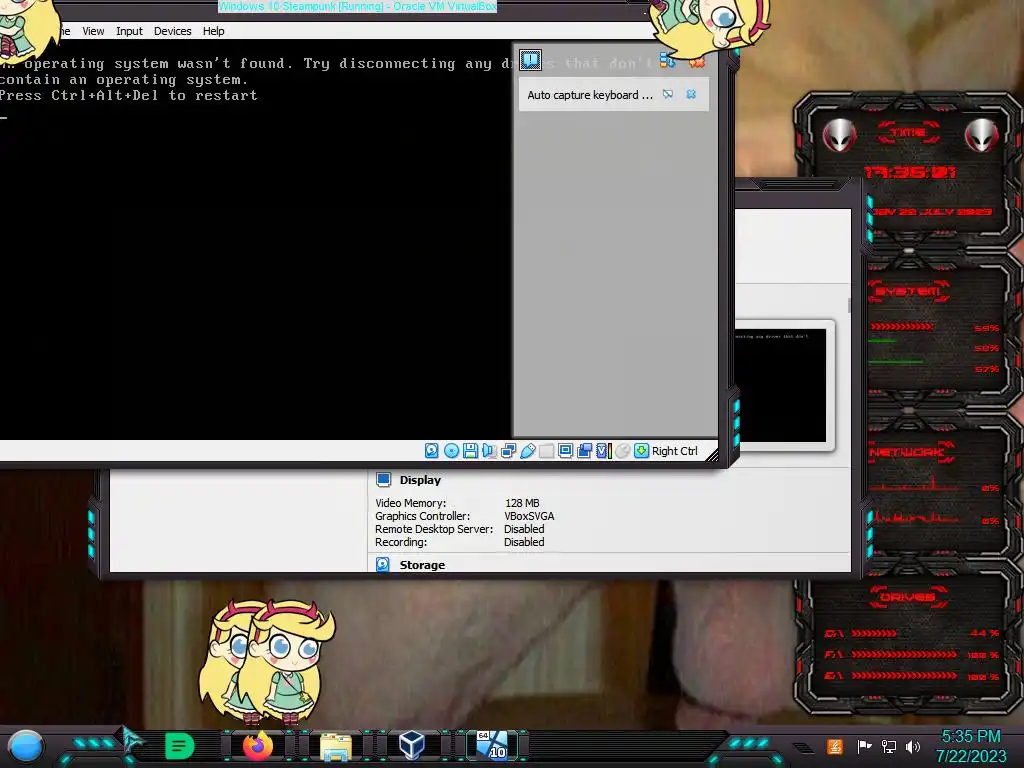
Task: Click the Video Memory value 128 MB
Action: click(x=522, y=503)
